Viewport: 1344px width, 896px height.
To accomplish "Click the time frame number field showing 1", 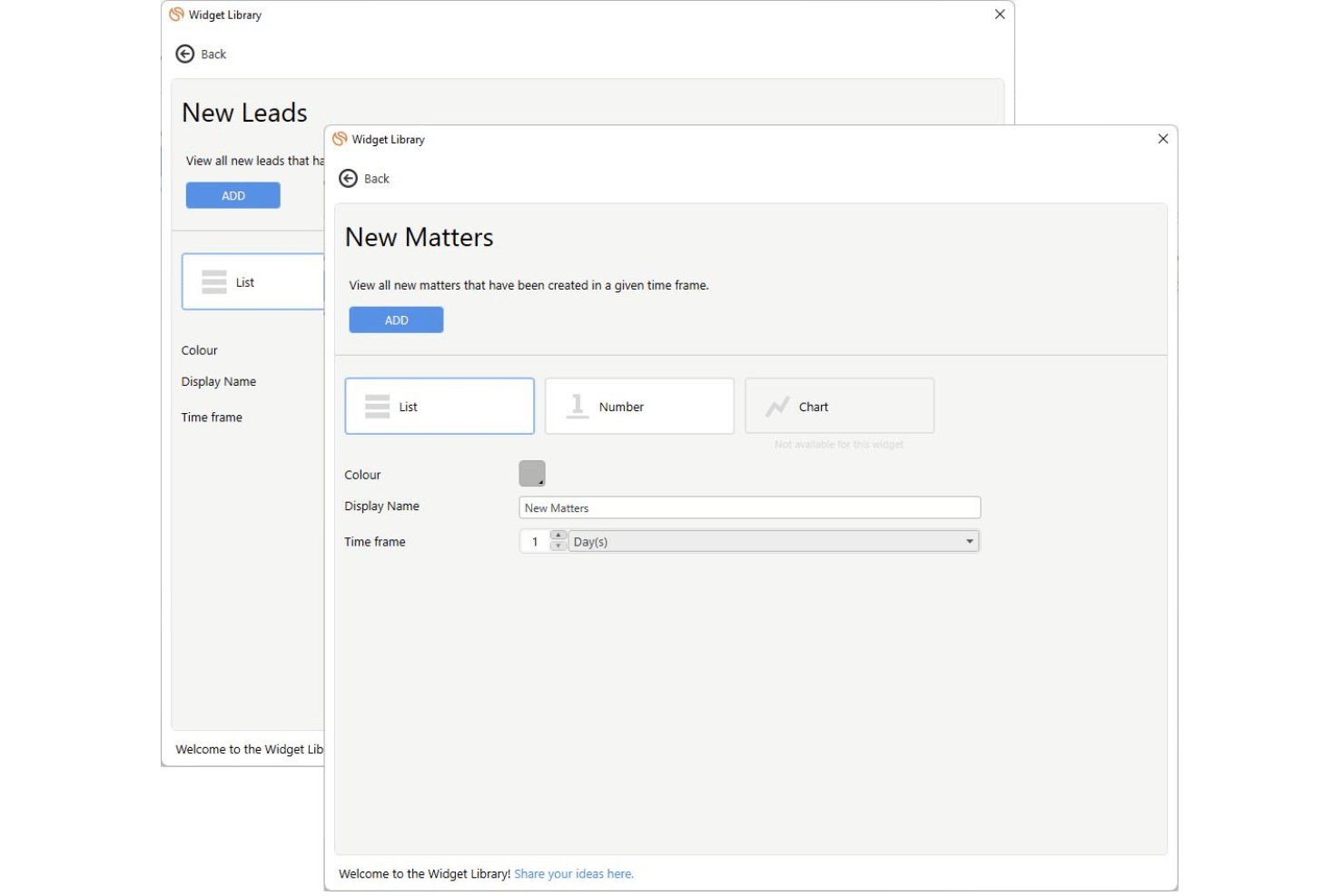I will [536, 542].
